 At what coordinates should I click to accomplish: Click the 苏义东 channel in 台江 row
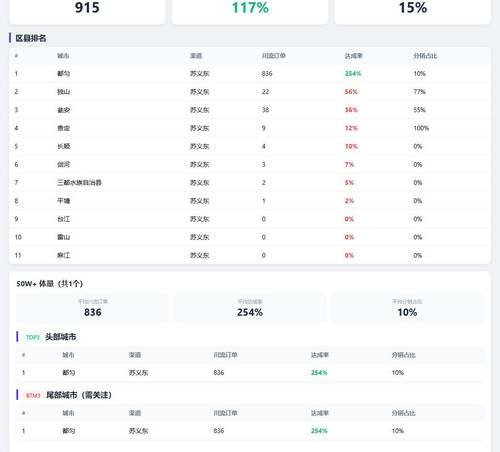[x=199, y=219]
